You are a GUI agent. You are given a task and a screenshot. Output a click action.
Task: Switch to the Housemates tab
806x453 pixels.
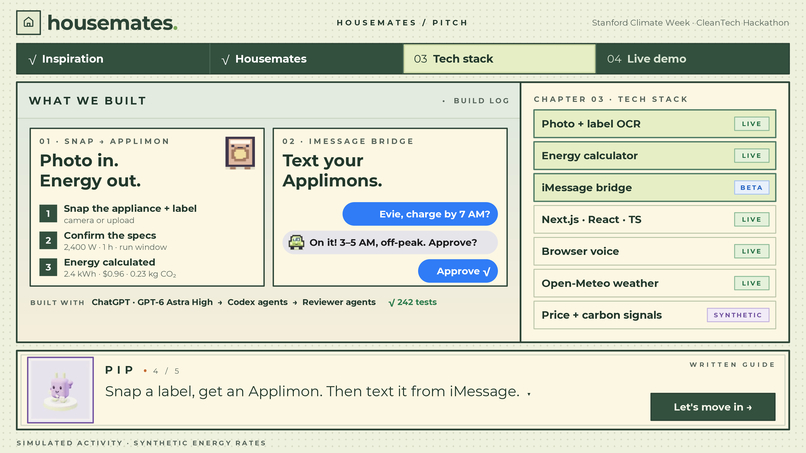point(306,59)
